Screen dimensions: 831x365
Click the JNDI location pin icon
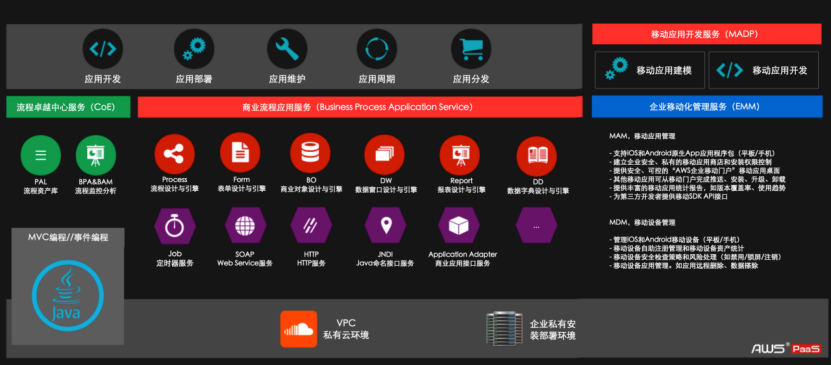(385, 225)
